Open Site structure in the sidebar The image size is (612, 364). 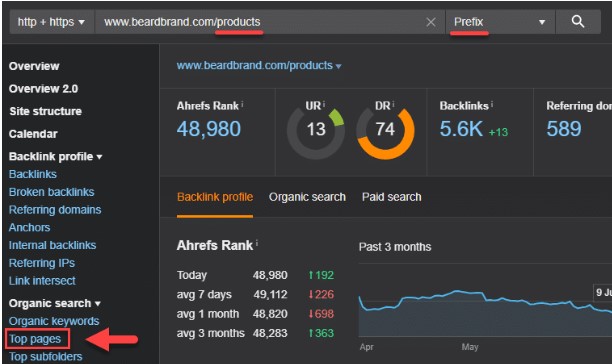[x=45, y=111]
